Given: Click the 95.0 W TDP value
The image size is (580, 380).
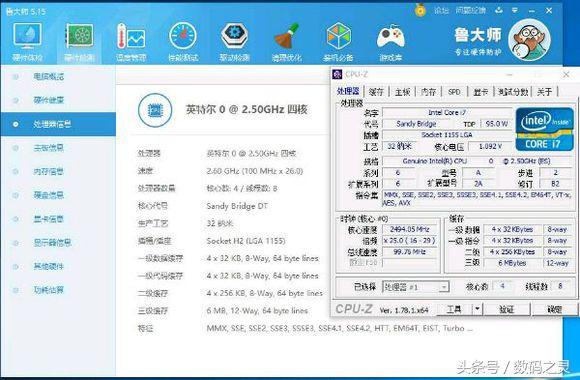Looking at the screenshot, I should click(496, 124).
